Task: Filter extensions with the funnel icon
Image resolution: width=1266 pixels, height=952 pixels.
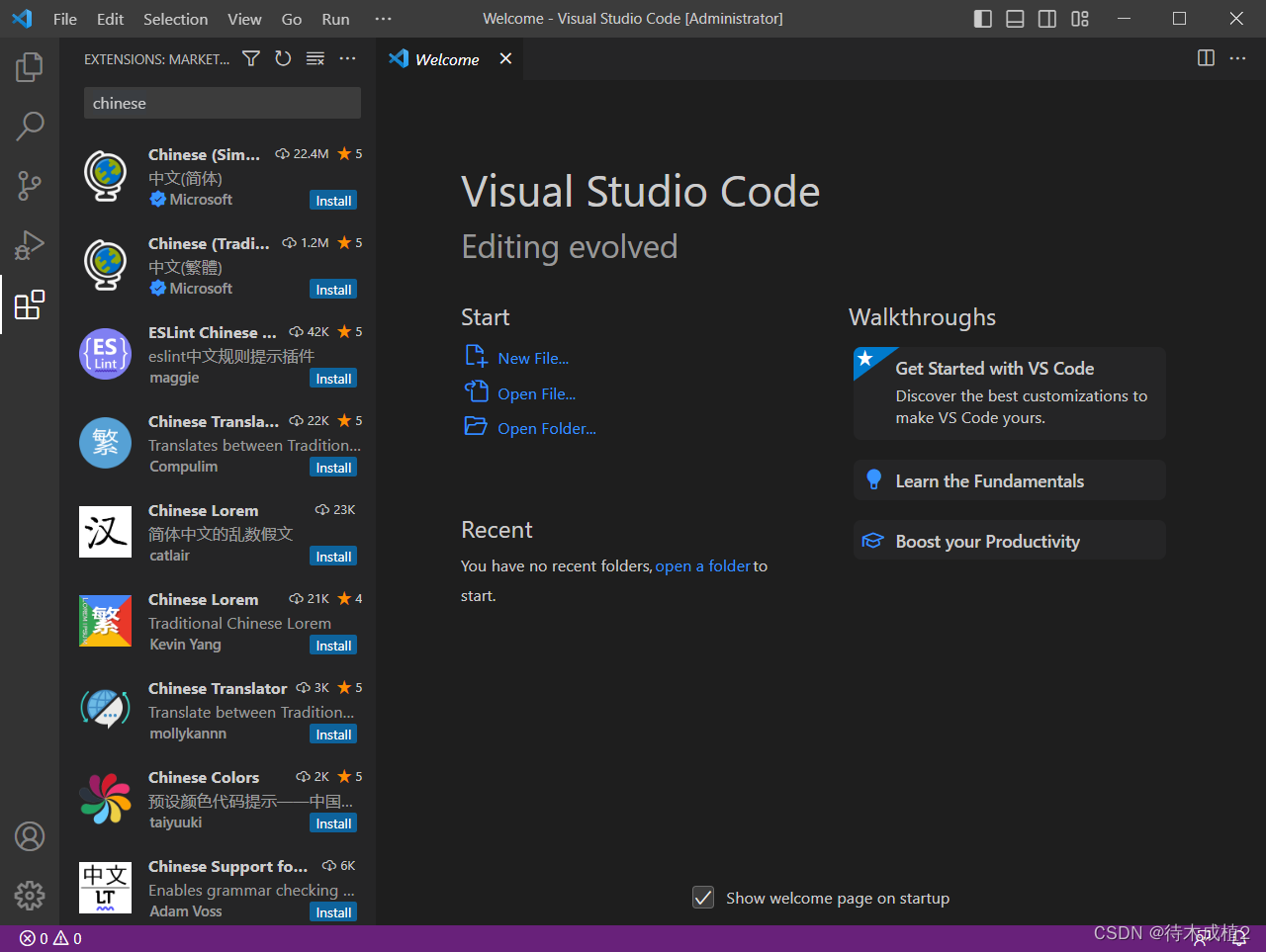Action: (x=251, y=59)
